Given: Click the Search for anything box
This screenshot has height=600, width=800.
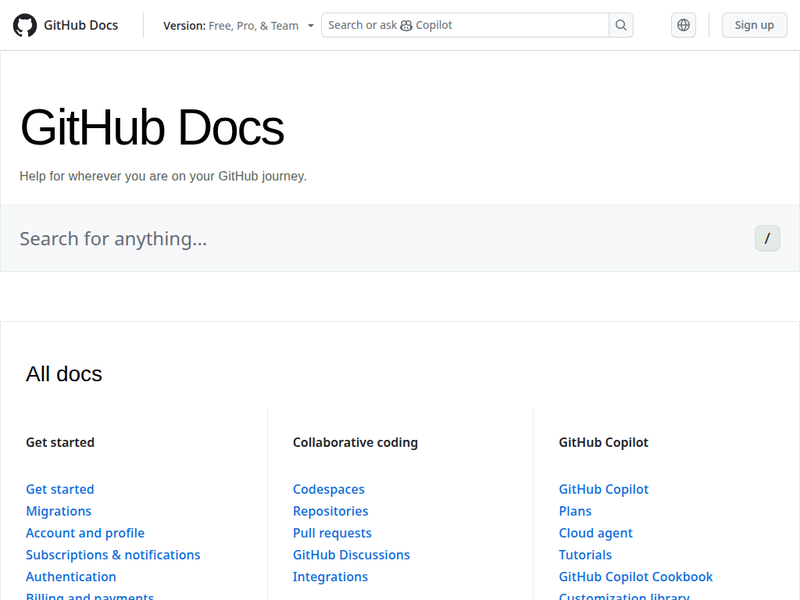Looking at the screenshot, I should click(x=400, y=238).
